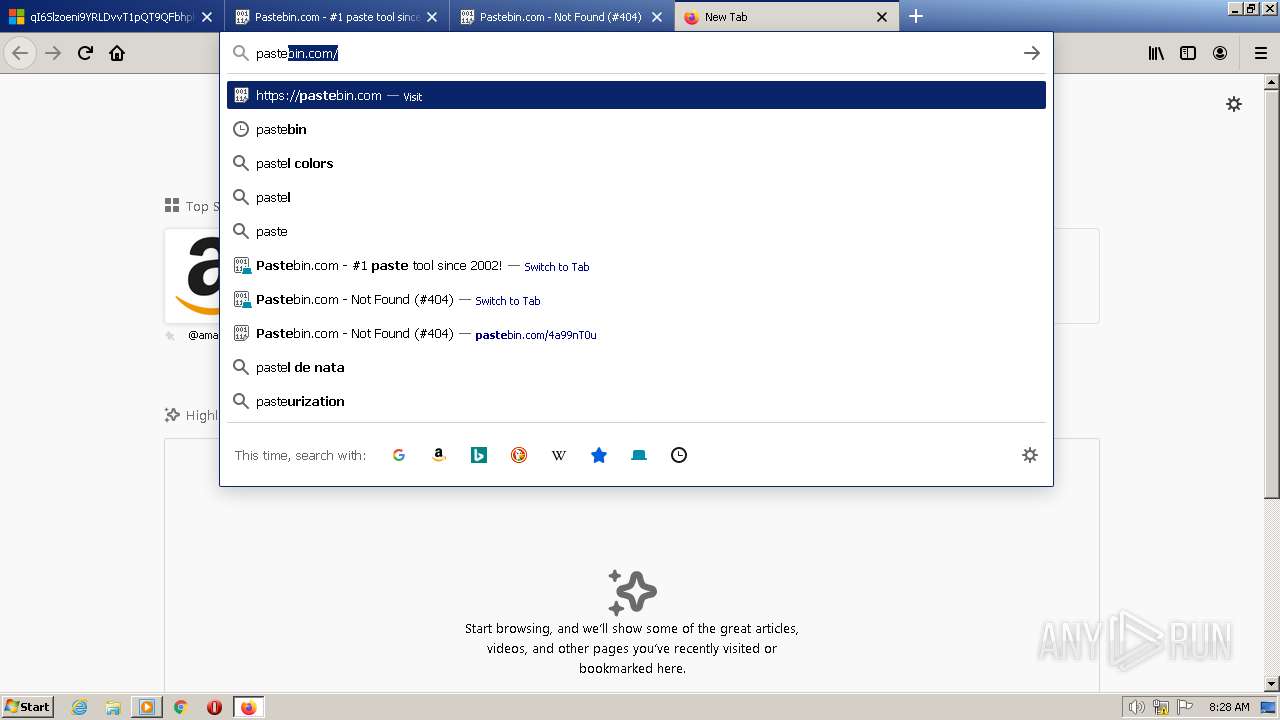Screen dimensions: 1280x720
Task: Choose the paste search suggestion
Action: tap(636, 231)
